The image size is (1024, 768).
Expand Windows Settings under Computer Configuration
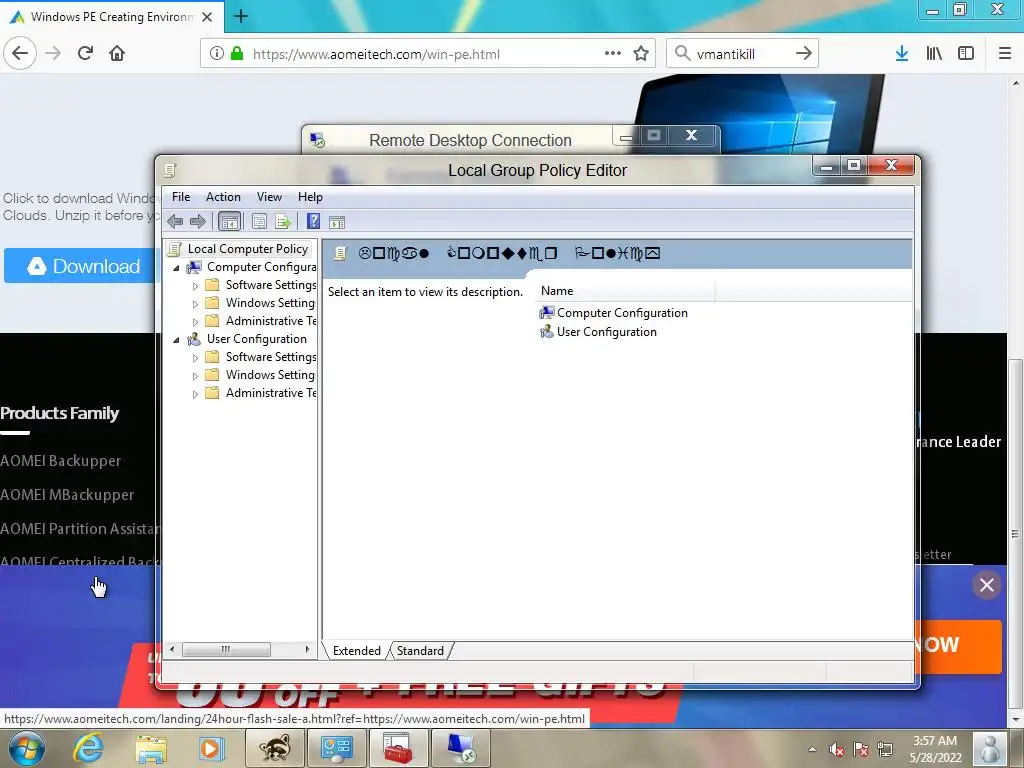(x=195, y=304)
